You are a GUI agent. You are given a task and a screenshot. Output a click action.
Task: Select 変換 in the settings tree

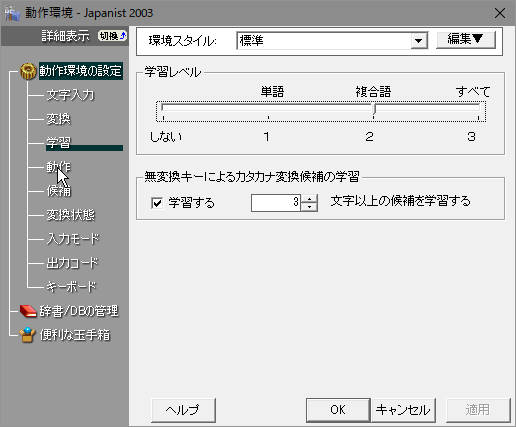pyautogui.click(x=58, y=119)
